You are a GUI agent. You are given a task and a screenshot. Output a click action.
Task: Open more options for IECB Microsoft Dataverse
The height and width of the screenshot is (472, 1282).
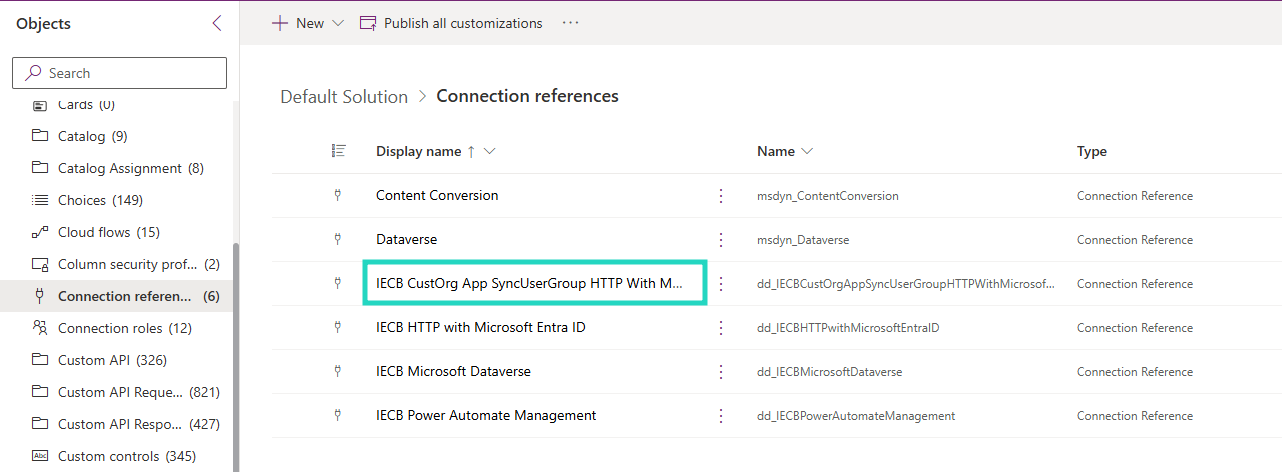(721, 372)
